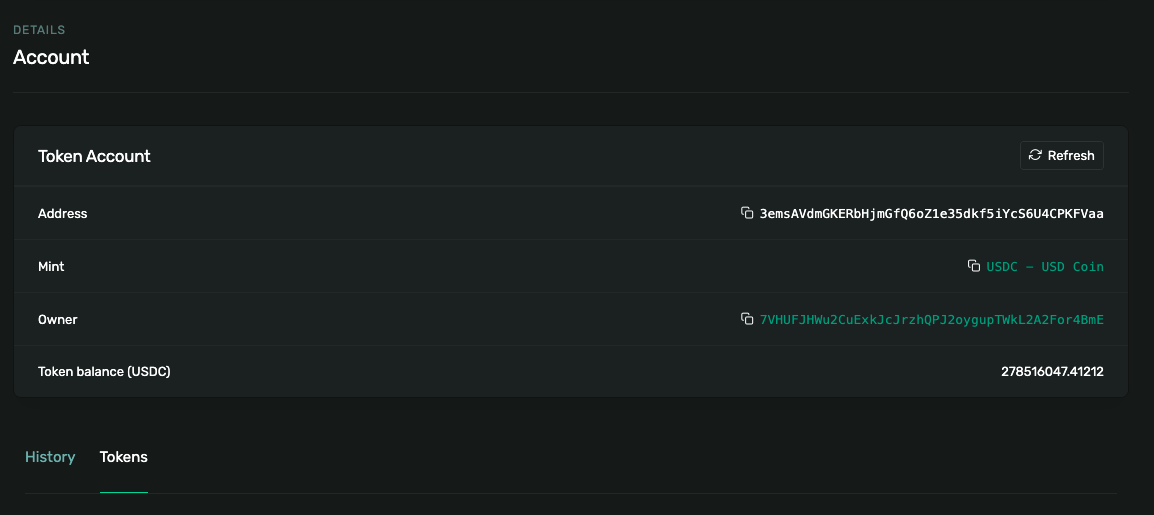Click the Token Account card heading
This screenshot has height=515, width=1154.
click(94, 156)
